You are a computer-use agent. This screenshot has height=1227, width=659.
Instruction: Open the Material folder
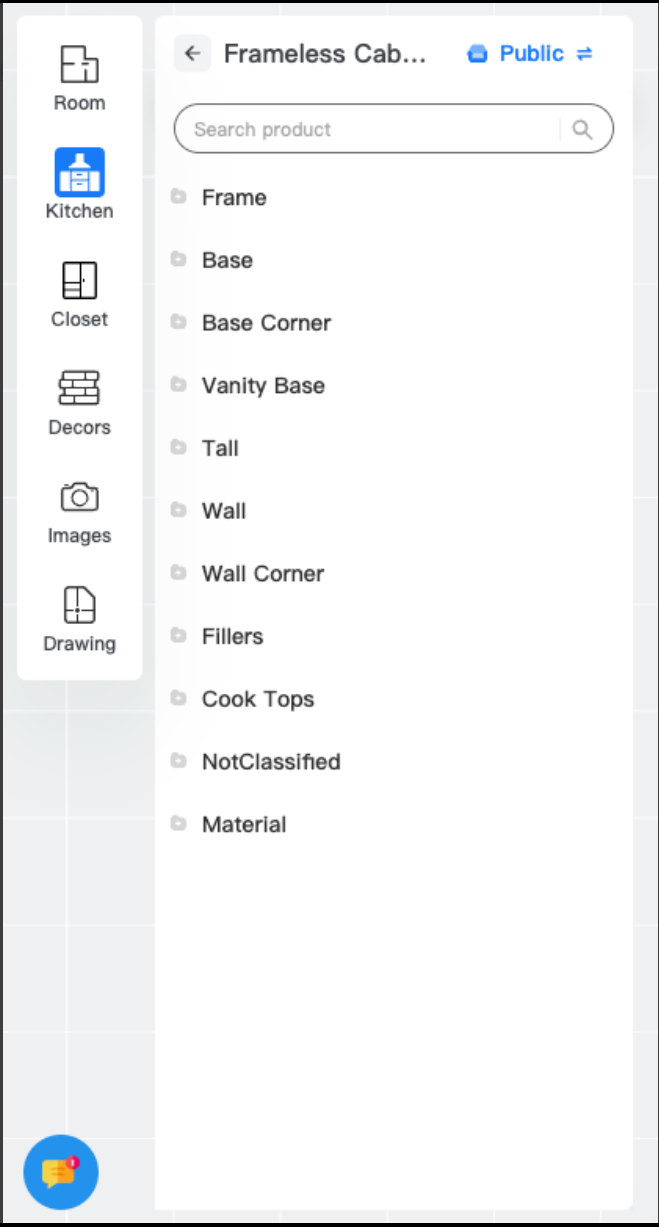click(243, 825)
